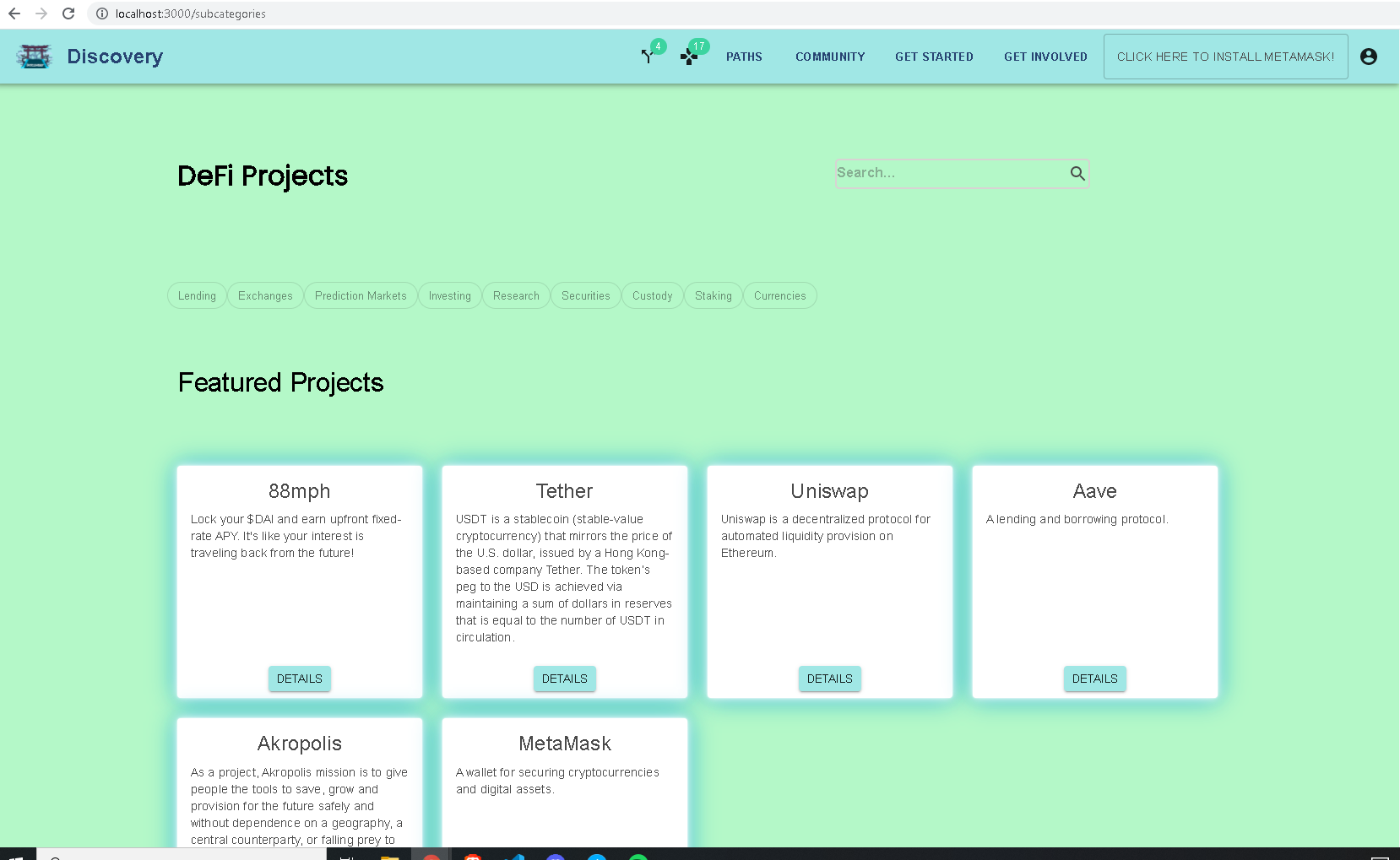The height and width of the screenshot is (860, 1400).
Task: Select the Custody category chip
Action: [653, 295]
